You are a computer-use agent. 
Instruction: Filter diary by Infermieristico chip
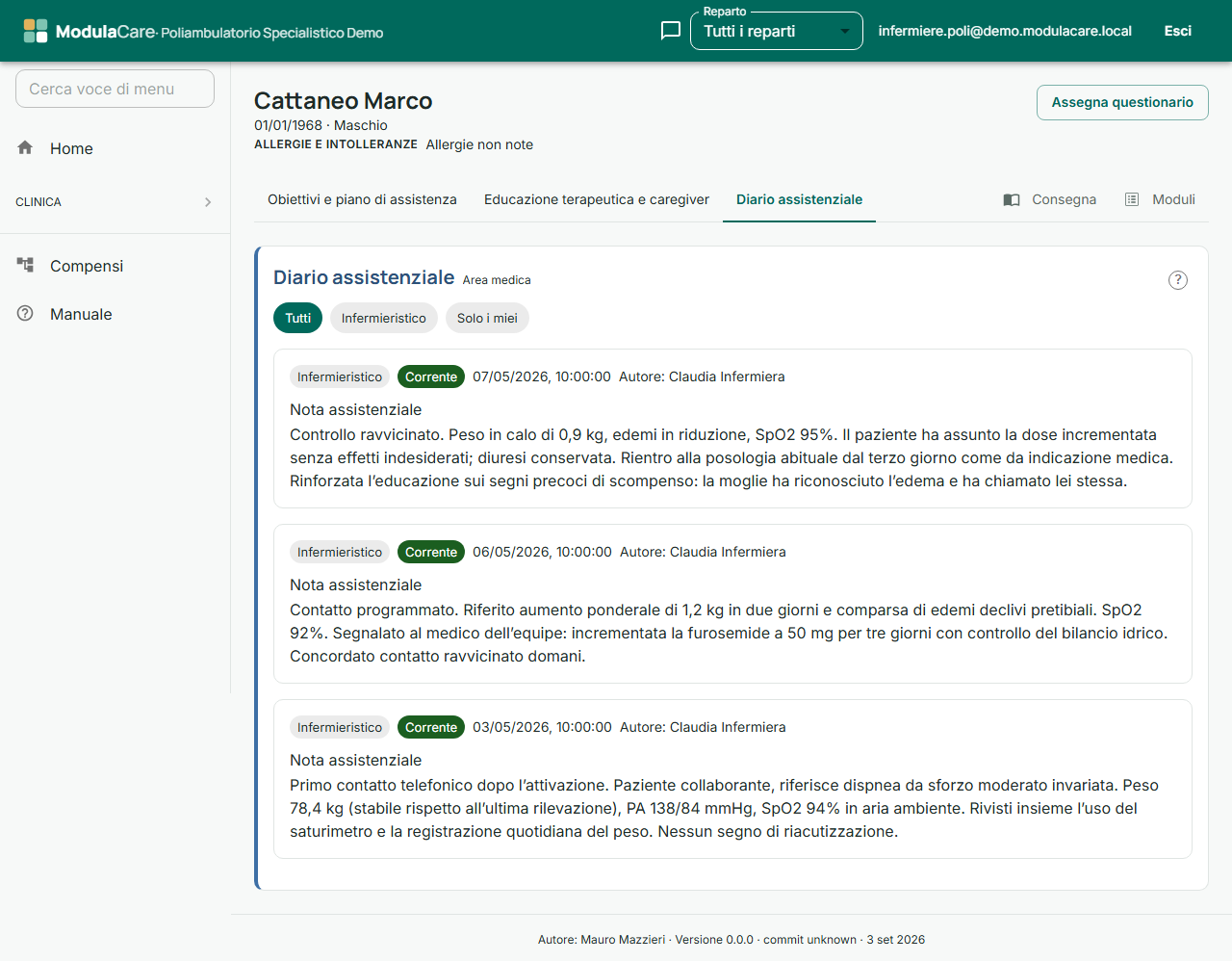(384, 318)
